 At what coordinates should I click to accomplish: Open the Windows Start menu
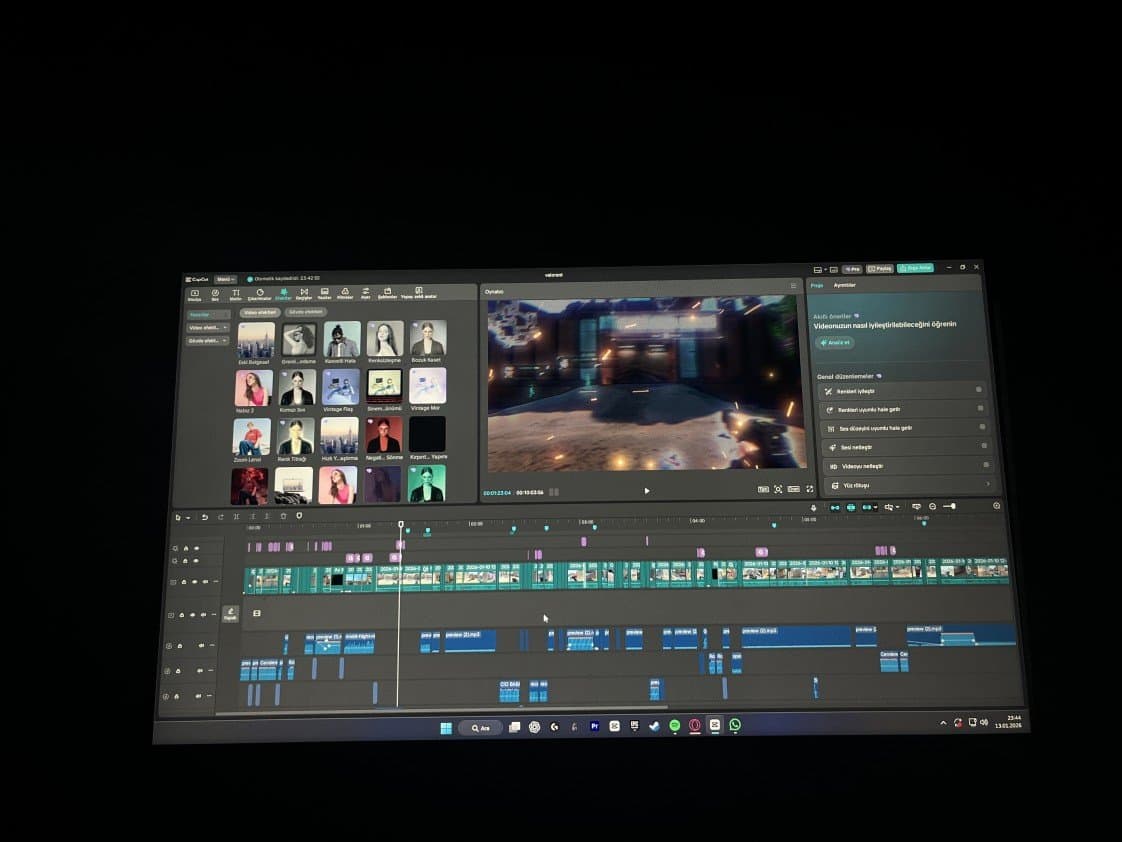[446, 728]
